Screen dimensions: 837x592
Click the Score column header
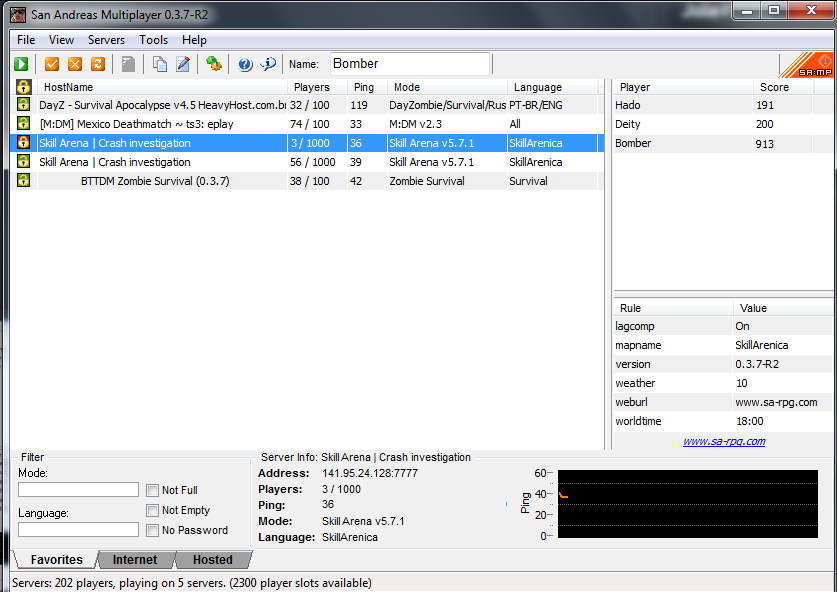click(784, 87)
